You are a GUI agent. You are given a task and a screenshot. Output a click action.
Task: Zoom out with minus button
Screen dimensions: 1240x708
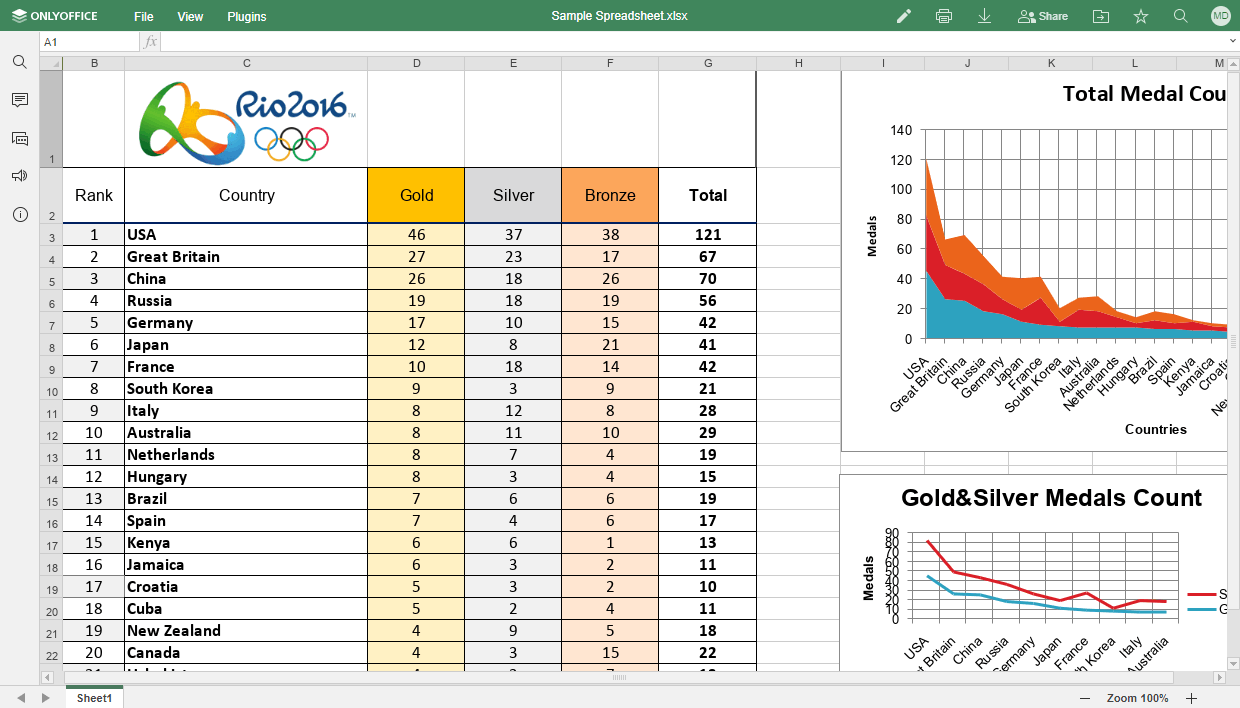[x=1085, y=698]
